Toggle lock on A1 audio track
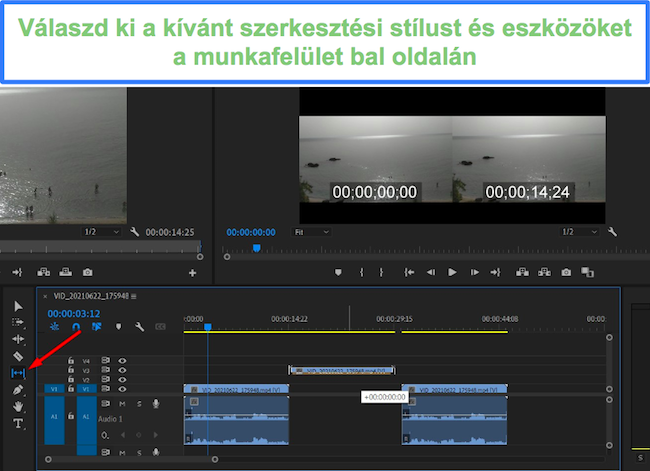Viewport: 650px width, 471px height. click(x=71, y=415)
